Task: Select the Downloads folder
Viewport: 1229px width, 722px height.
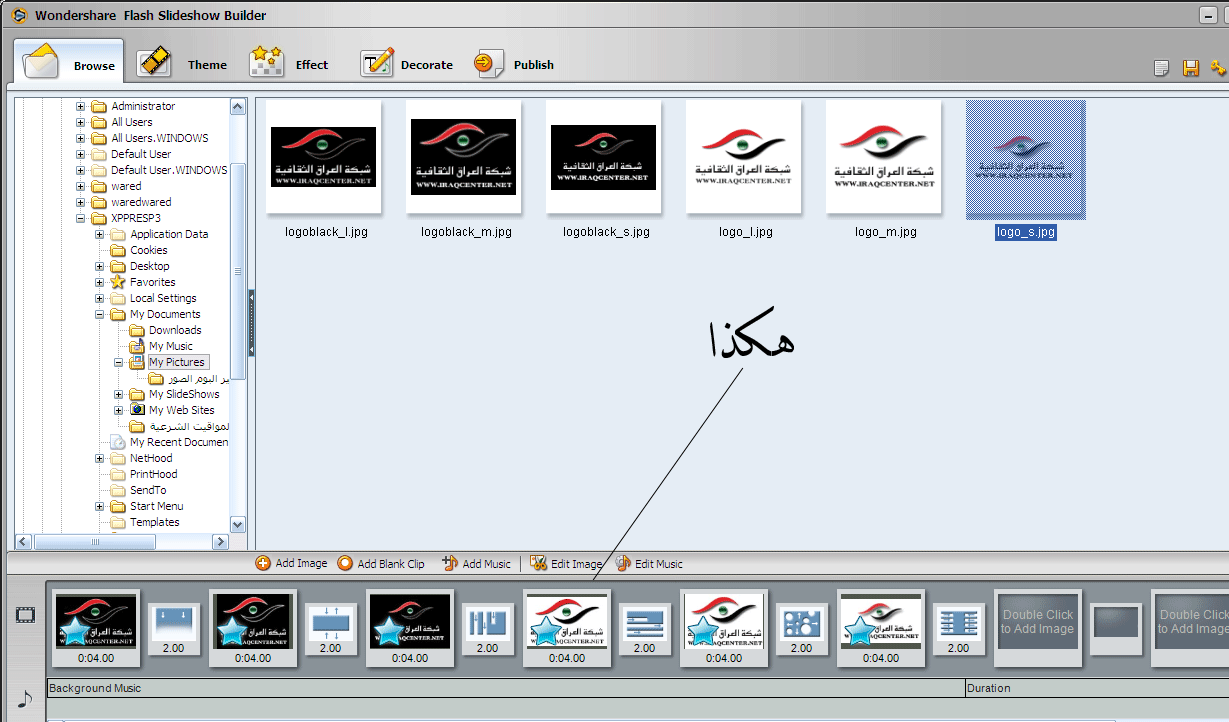Action: click(175, 330)
